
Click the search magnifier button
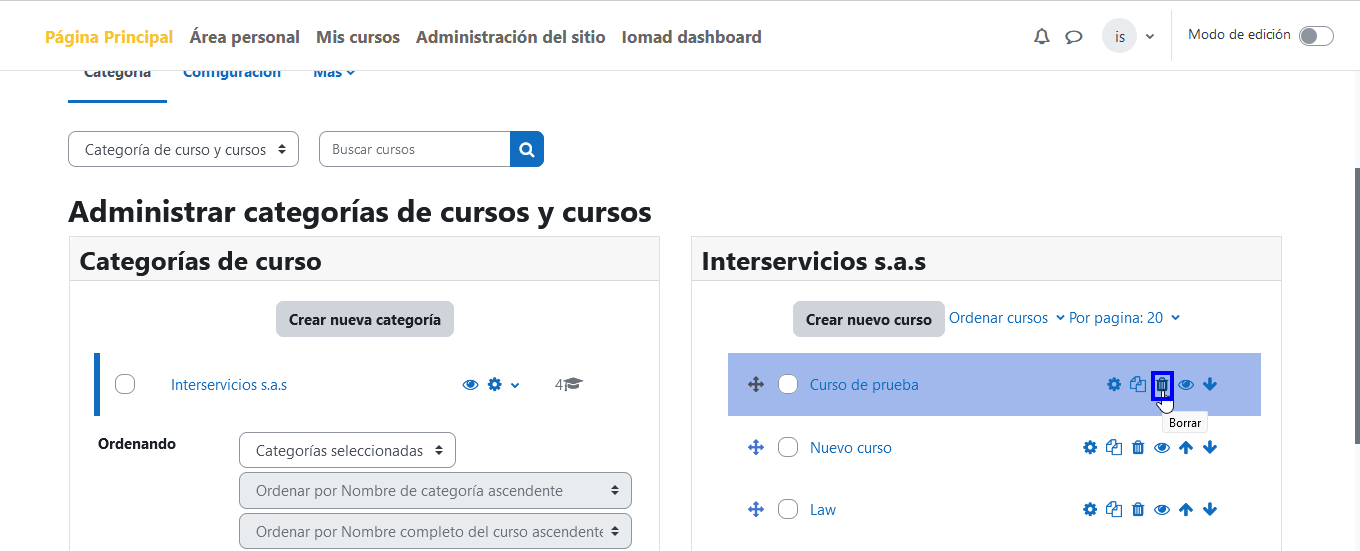526,149
